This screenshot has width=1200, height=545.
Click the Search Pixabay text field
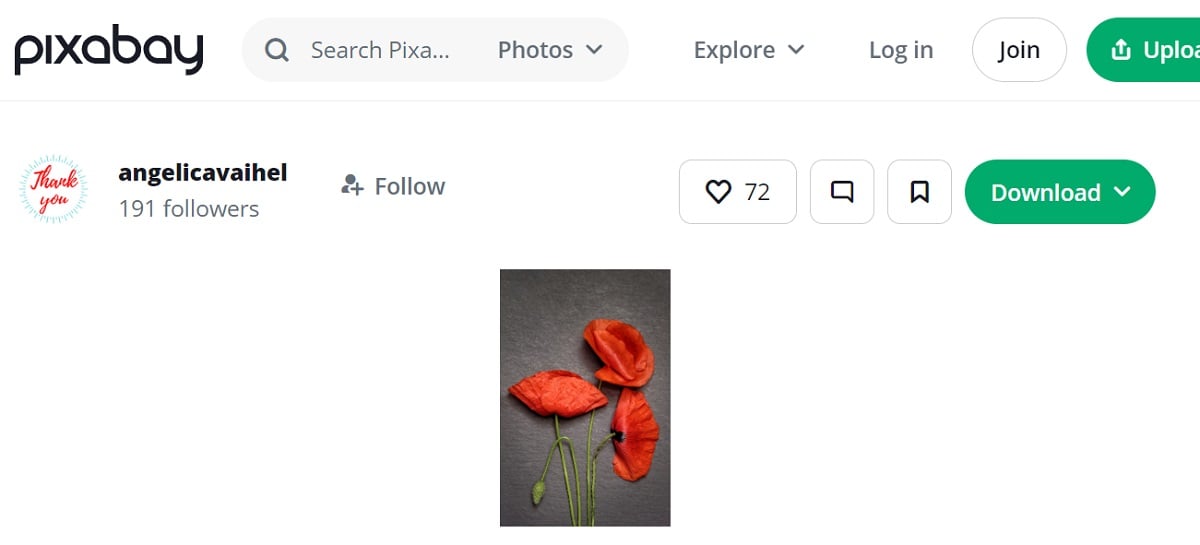click(x=380, y=50)
